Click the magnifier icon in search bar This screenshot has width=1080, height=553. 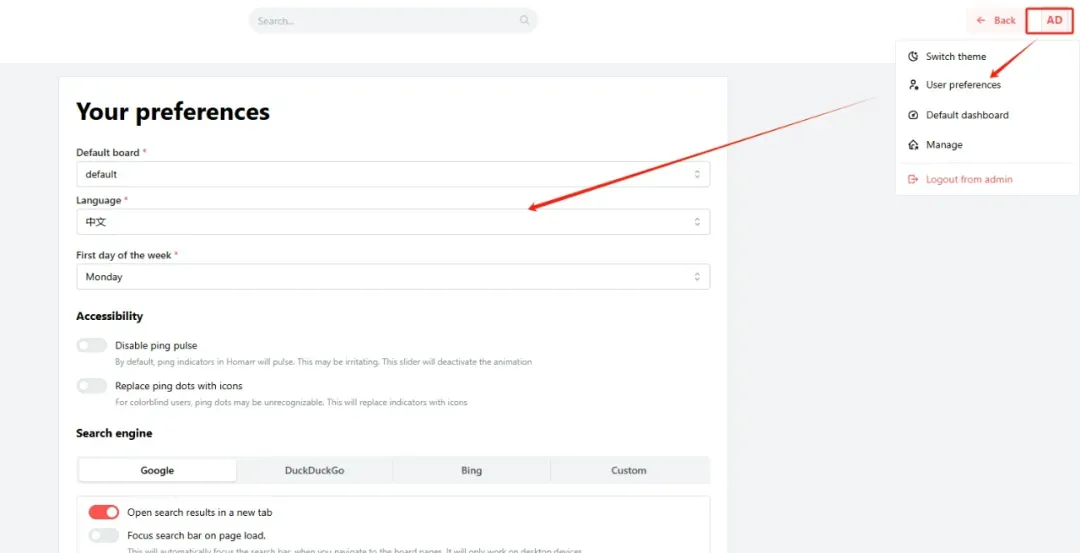tap(525, 21)
